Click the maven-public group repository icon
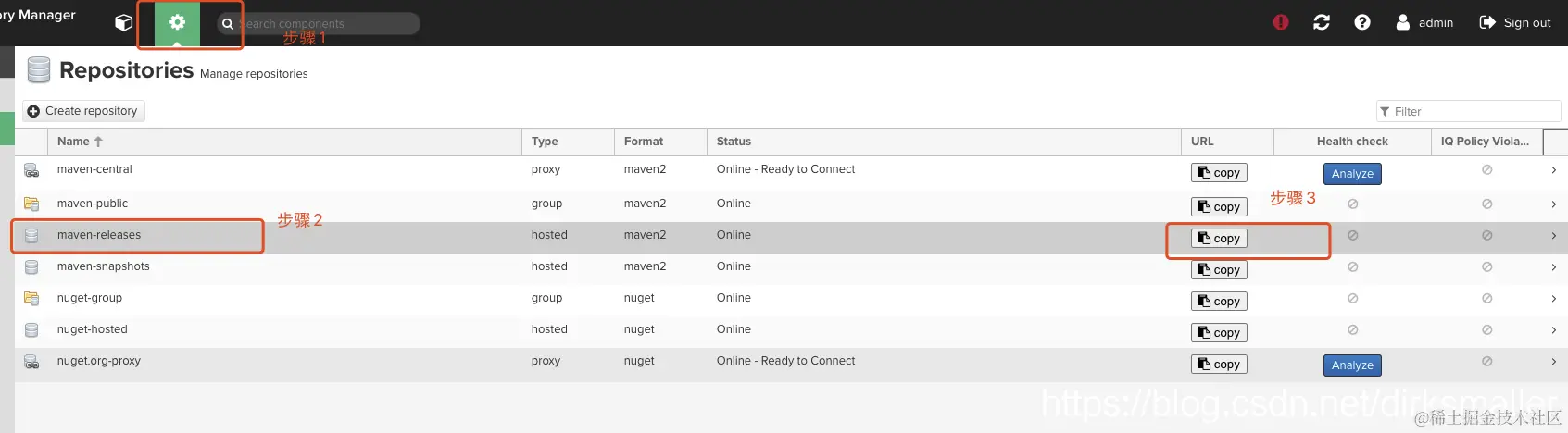 [31, 204]
